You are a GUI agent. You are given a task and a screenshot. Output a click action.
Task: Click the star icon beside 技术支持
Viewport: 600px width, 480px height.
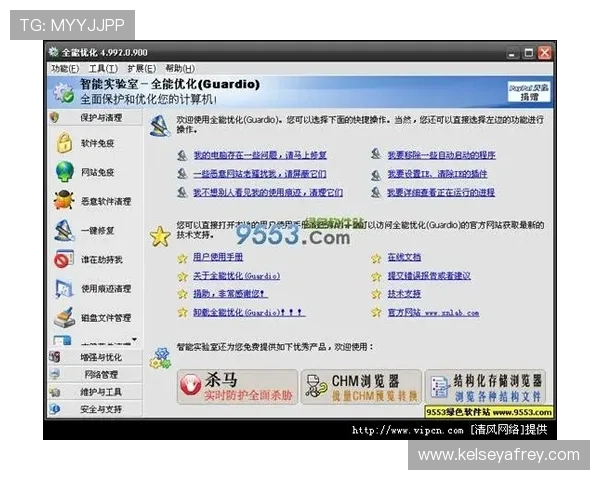377,294
